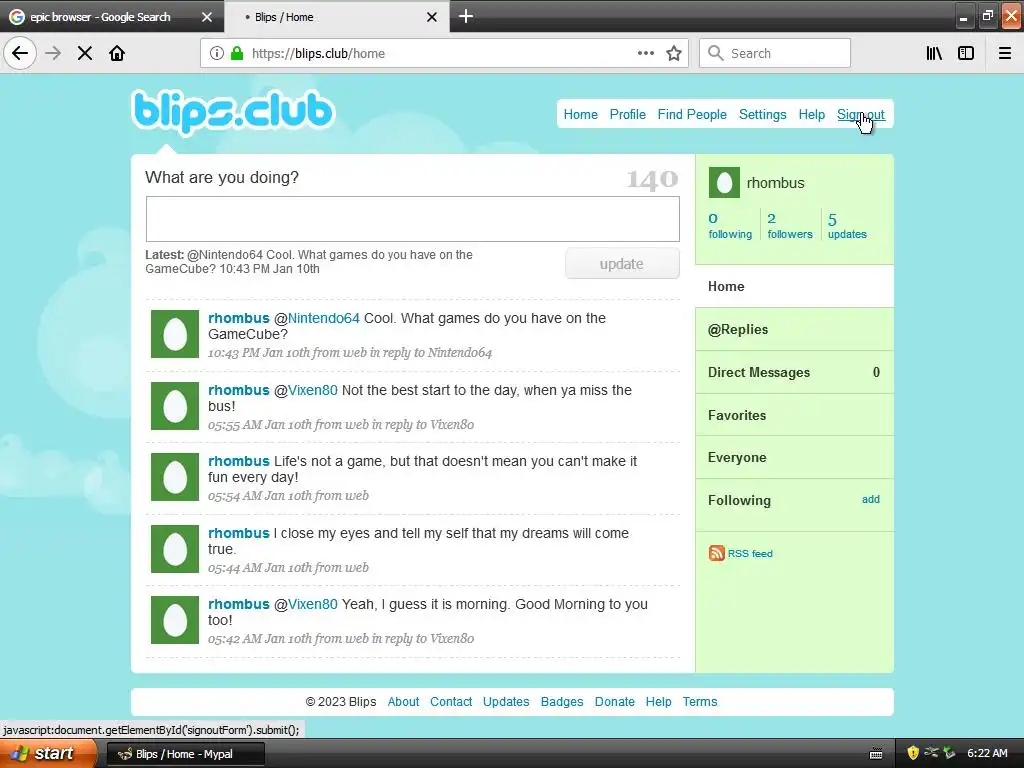Open Profile in top navigation
The height and width of the screenshot is (768, 1024).
[628, 114]
